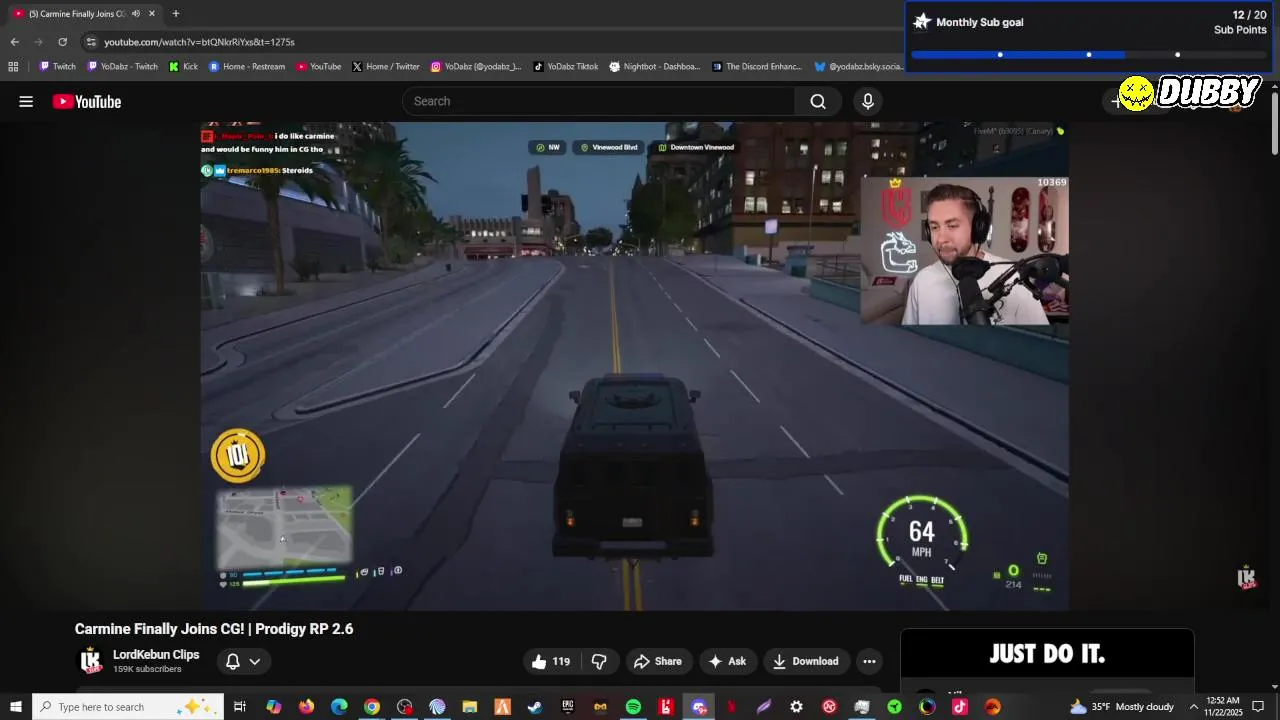Open the Nightbot Dashboard bookmark
This screenshot has height=720, width=1280.
click(655, 67)
